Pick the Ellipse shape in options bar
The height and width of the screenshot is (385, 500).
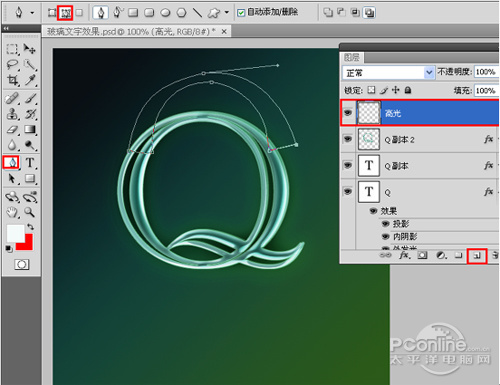coord(165,13)
